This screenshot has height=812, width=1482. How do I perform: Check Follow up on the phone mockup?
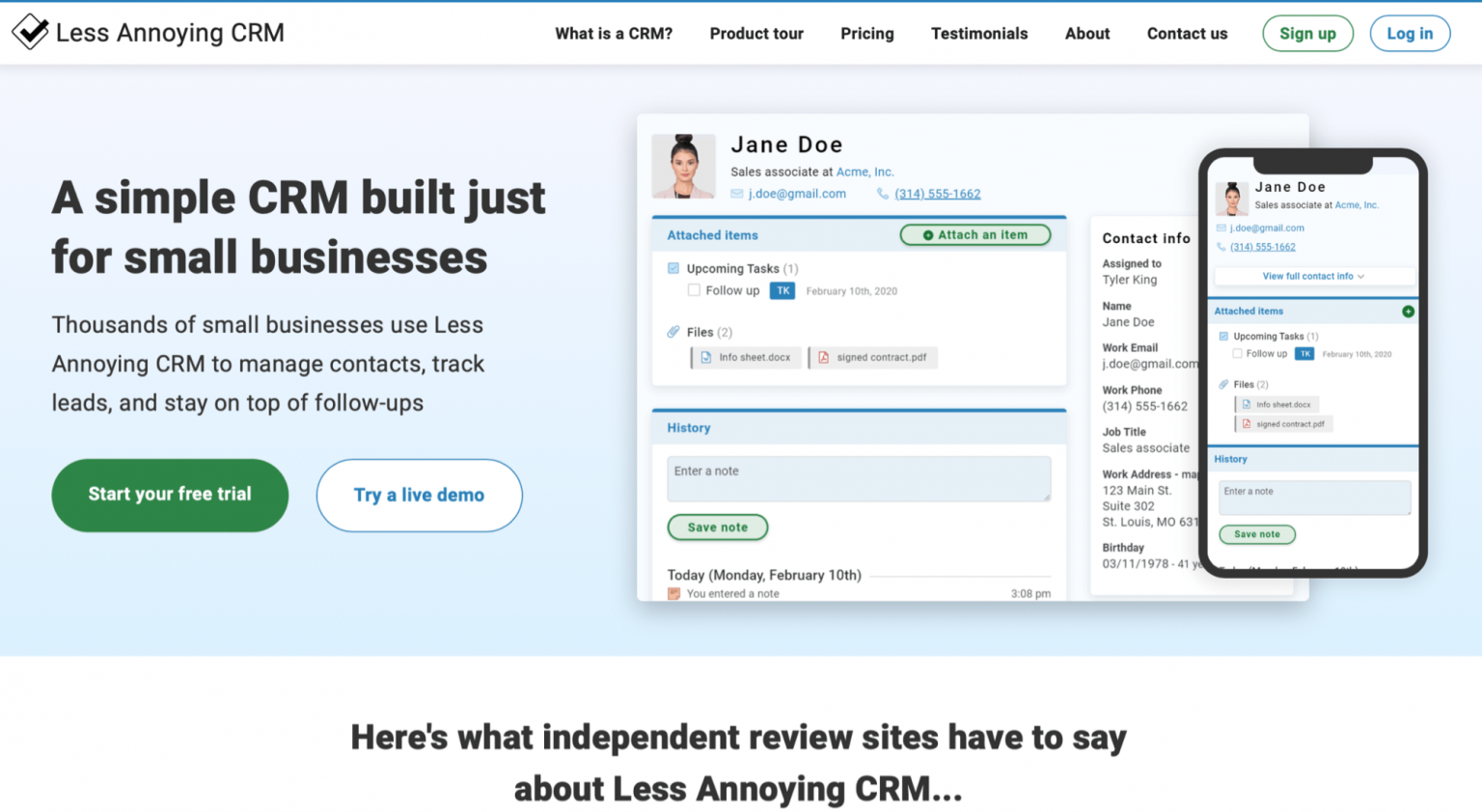pos(1237,353)
